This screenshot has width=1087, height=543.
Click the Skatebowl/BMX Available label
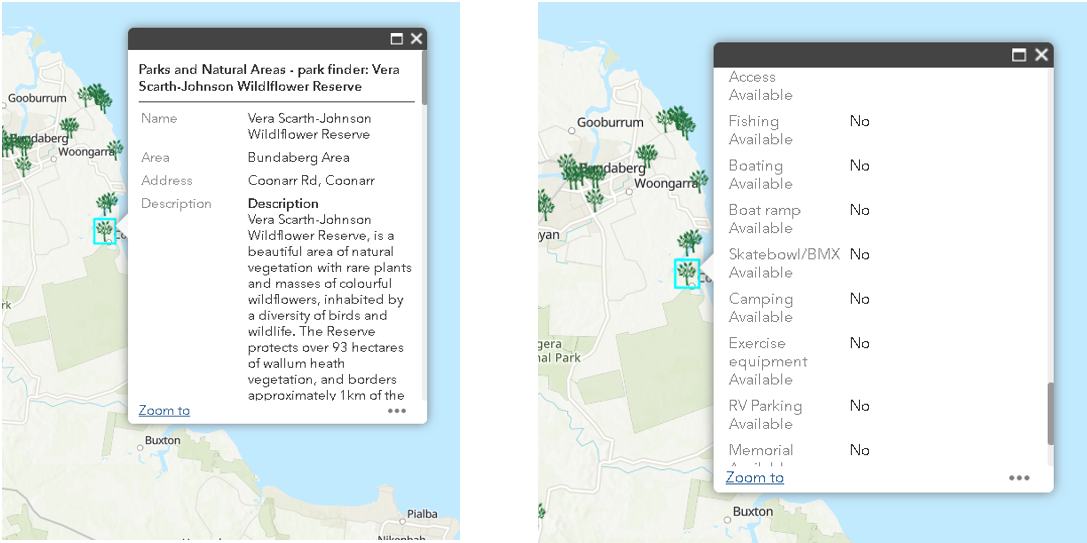tap(784, 264)
